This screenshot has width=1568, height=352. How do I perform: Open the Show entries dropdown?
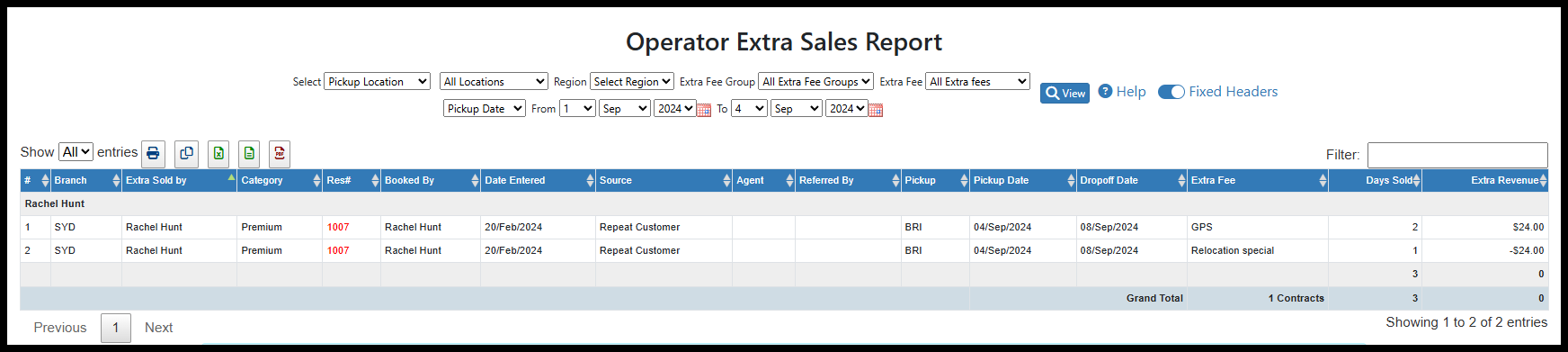point(76,152)
